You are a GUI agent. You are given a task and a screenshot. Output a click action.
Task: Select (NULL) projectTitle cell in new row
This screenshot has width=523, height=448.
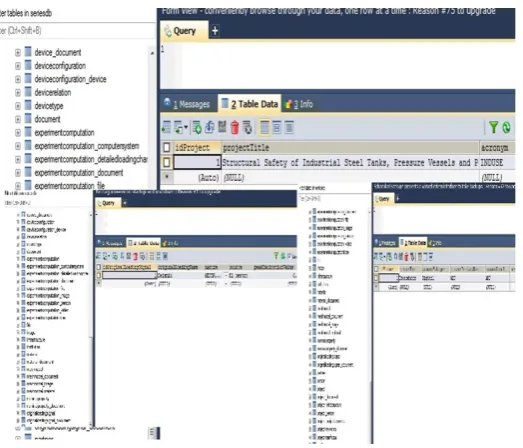pyautogui.click(x=350, y=177)
